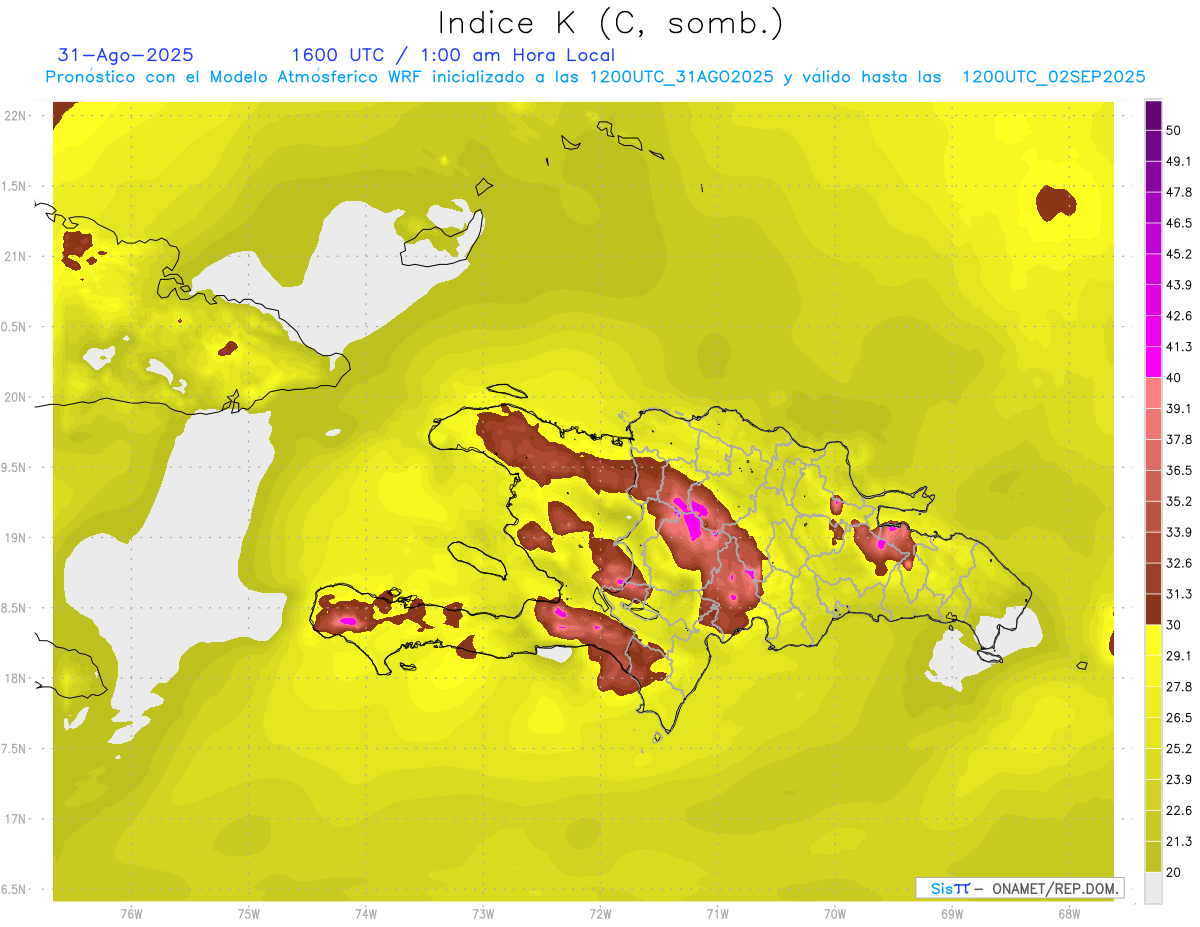Click the legend value '47.8'
Viewport: 1200px width, 927px height.
click(x=1179, y=192)
